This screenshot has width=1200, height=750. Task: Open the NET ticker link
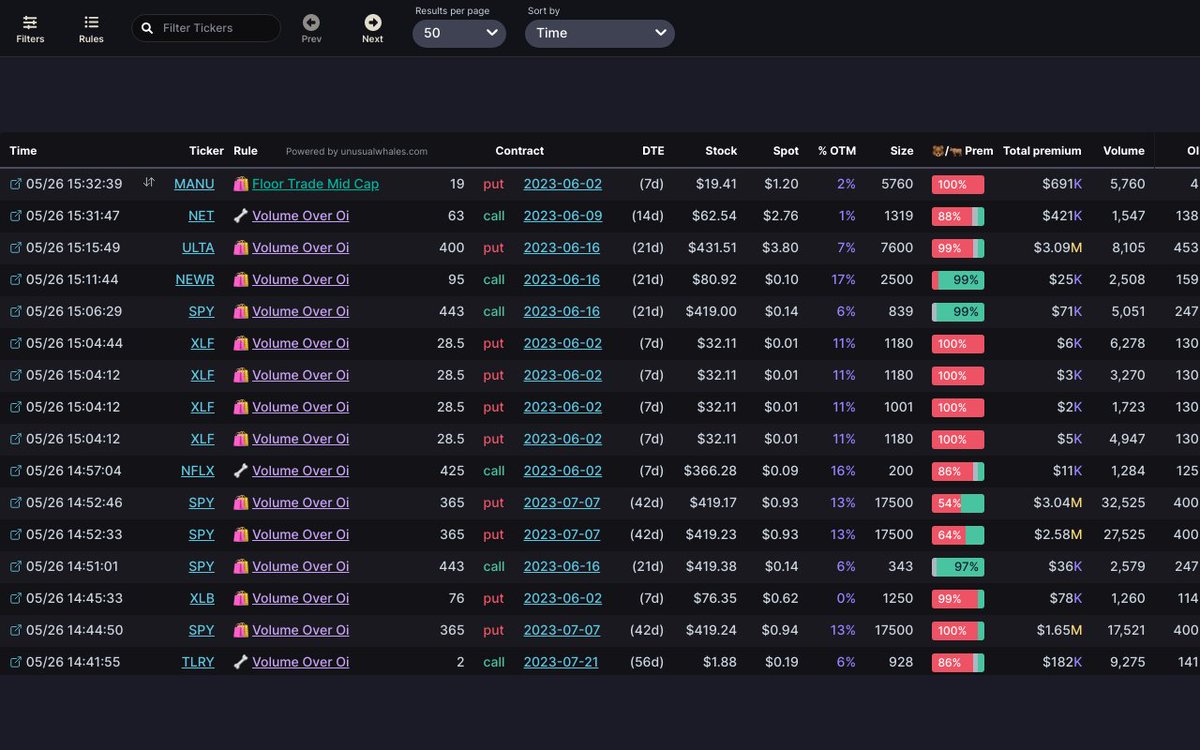click(200, 216)
